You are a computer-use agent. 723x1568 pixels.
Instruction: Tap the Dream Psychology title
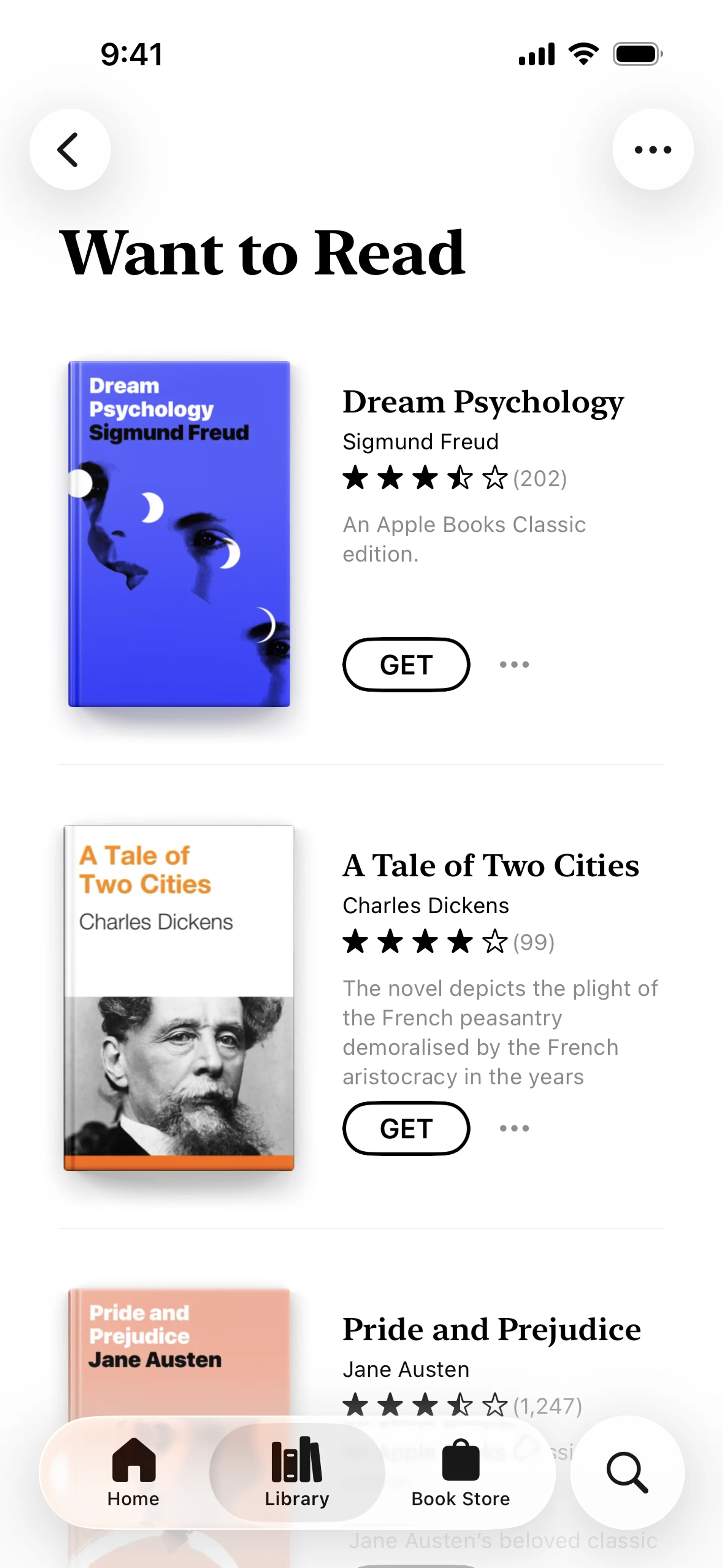coord(483,402)
